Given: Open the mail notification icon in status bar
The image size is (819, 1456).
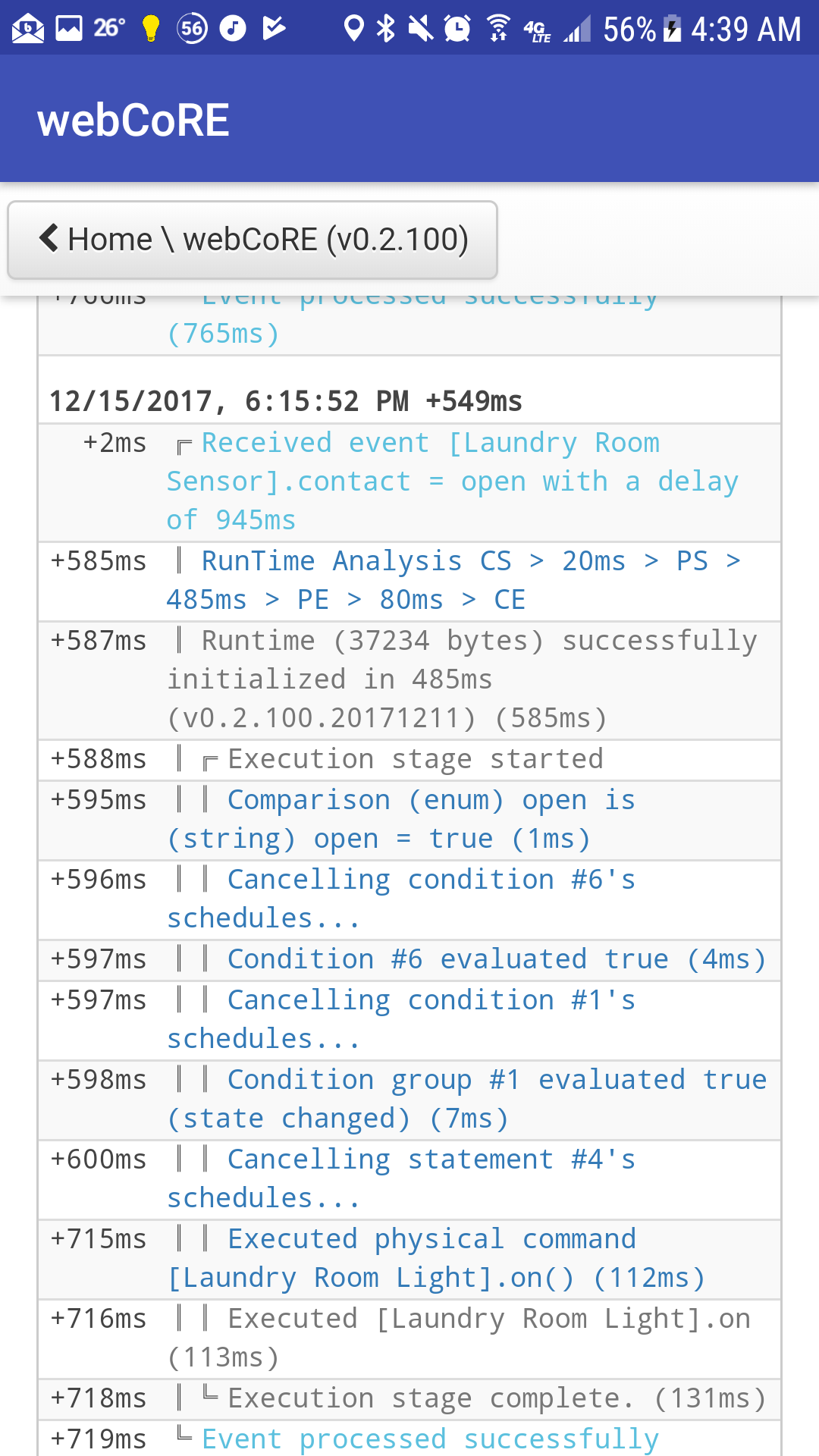Looking at the screenshot, I should point(28,29).
